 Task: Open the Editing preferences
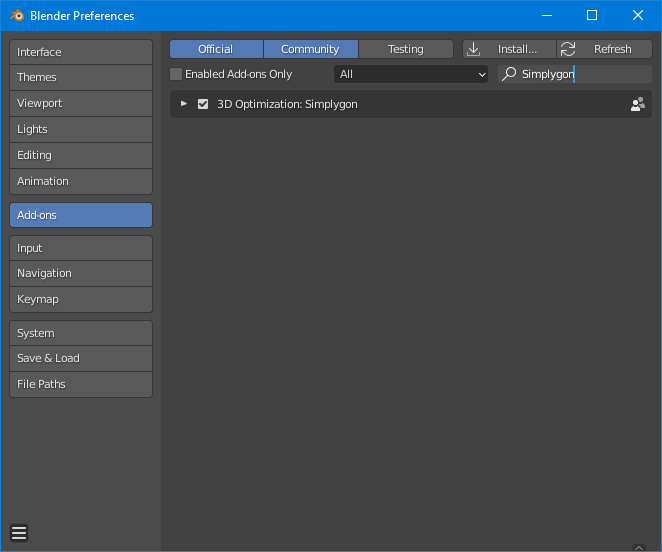point(81,155)
